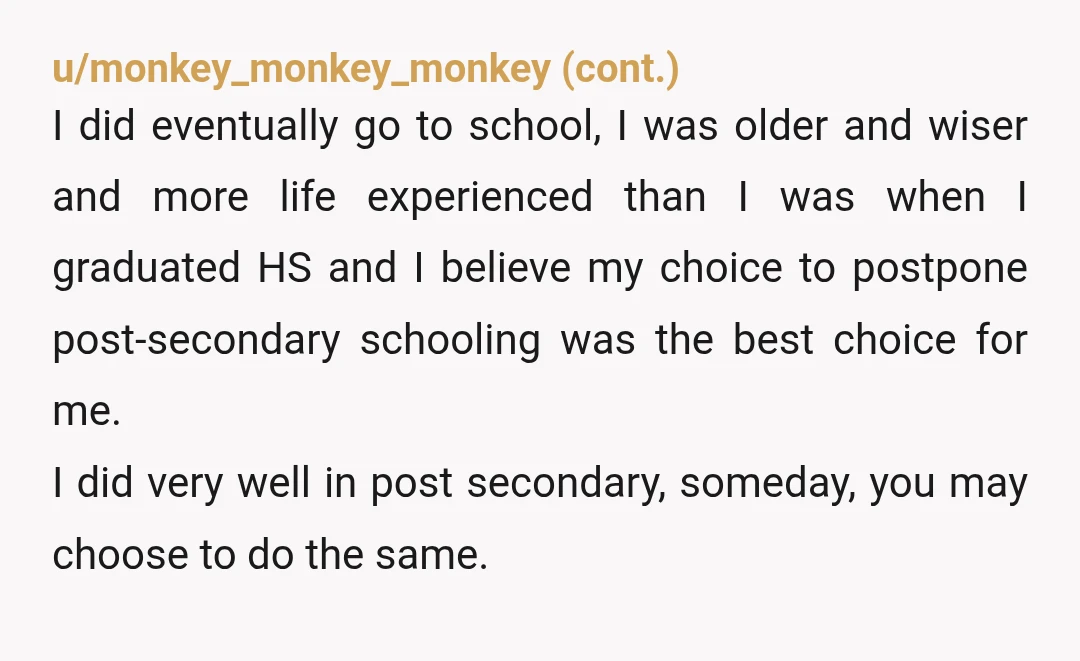Screen dimensions: 1080x661
Task: Click the abbreviation "HS"
Action: [284, 268]
